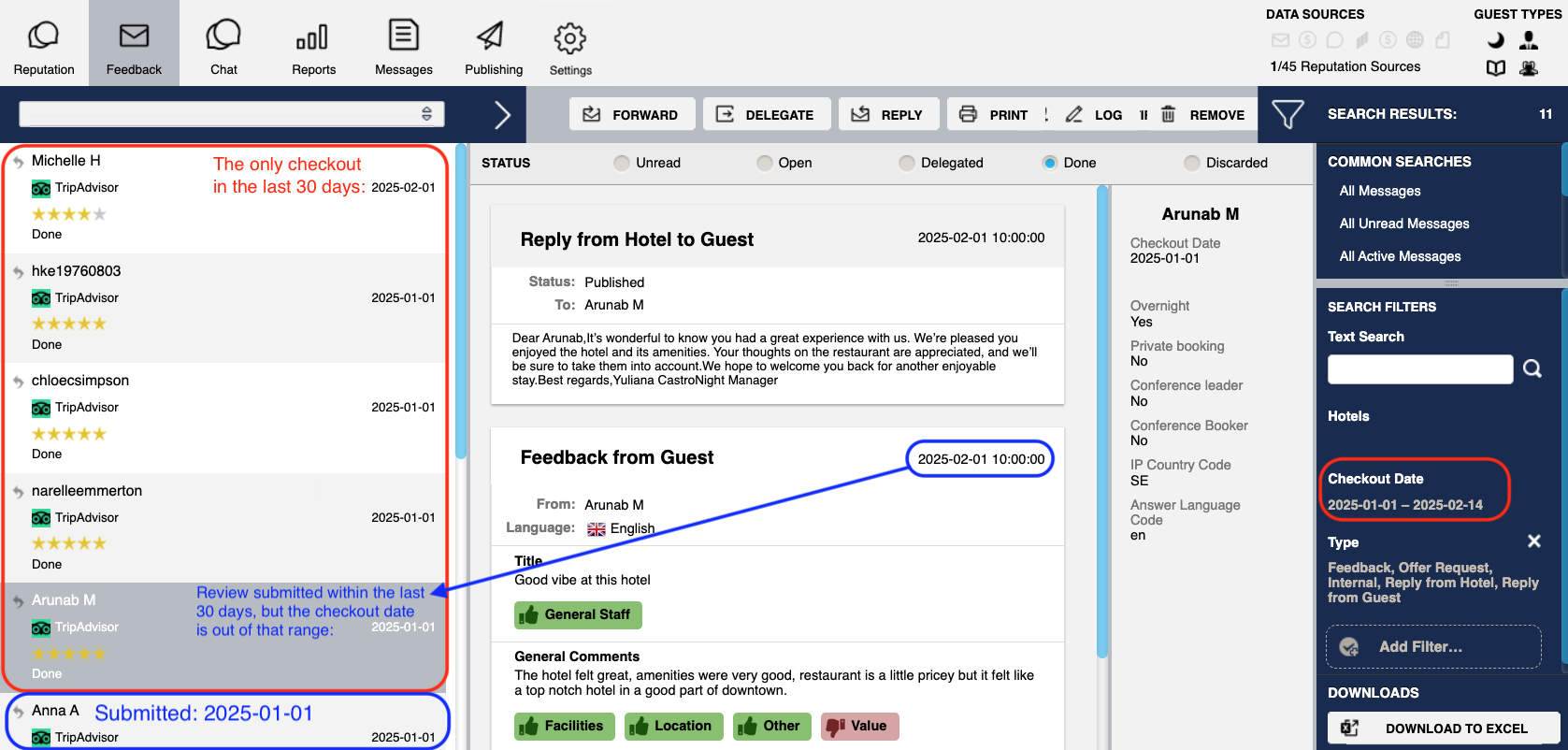1568x750 pixels.
Task: Open the Settings gear section
Action: [569, 39]
